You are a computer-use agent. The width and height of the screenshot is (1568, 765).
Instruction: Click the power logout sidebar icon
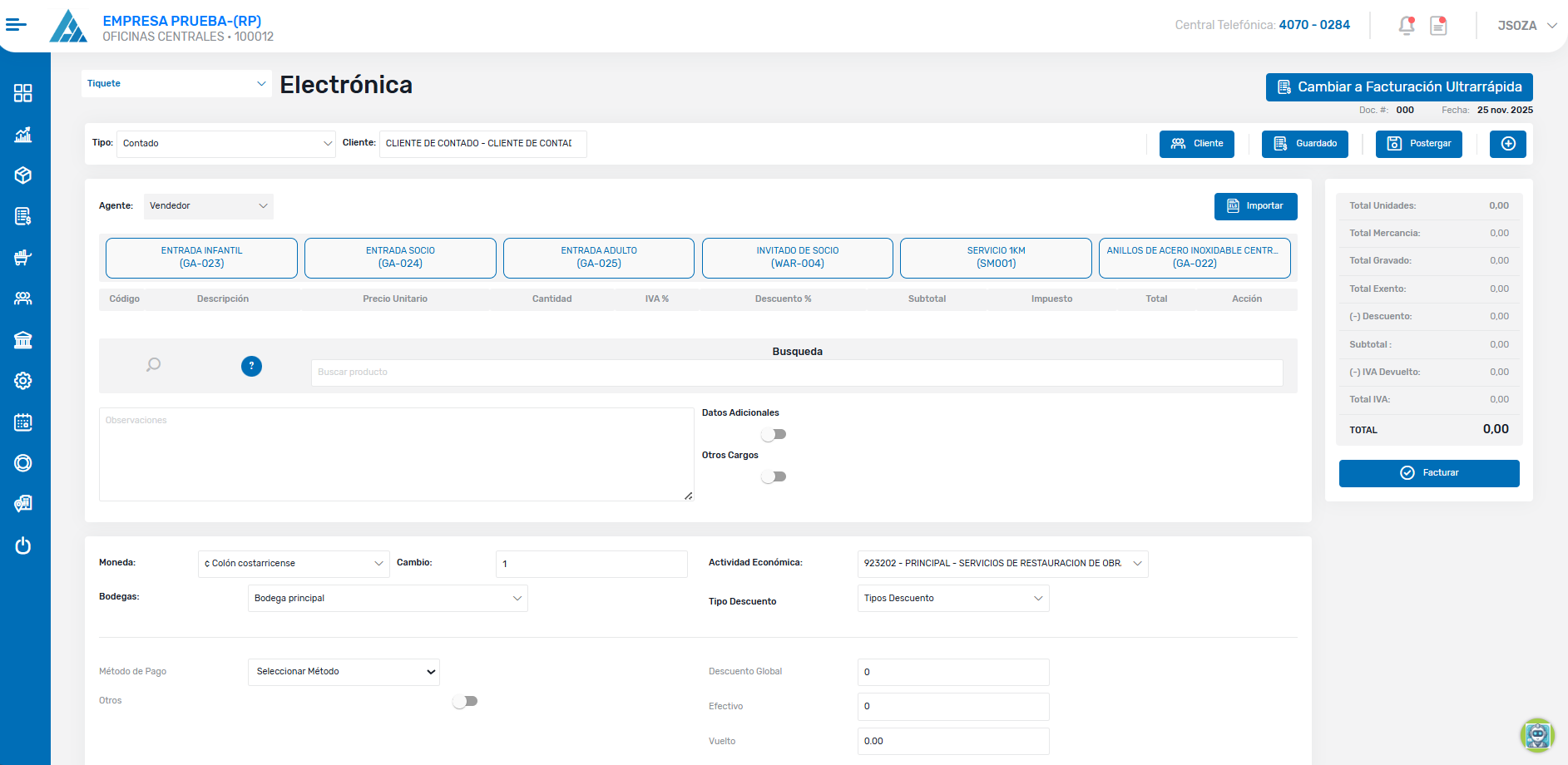click(x=23, y=545)
